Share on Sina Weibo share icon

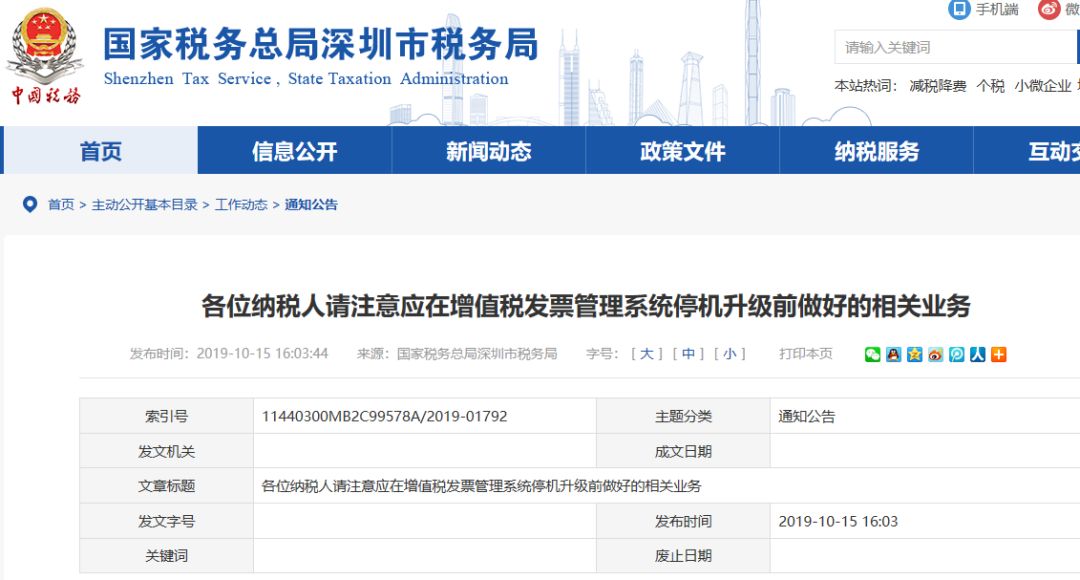(x=935, y=354)
